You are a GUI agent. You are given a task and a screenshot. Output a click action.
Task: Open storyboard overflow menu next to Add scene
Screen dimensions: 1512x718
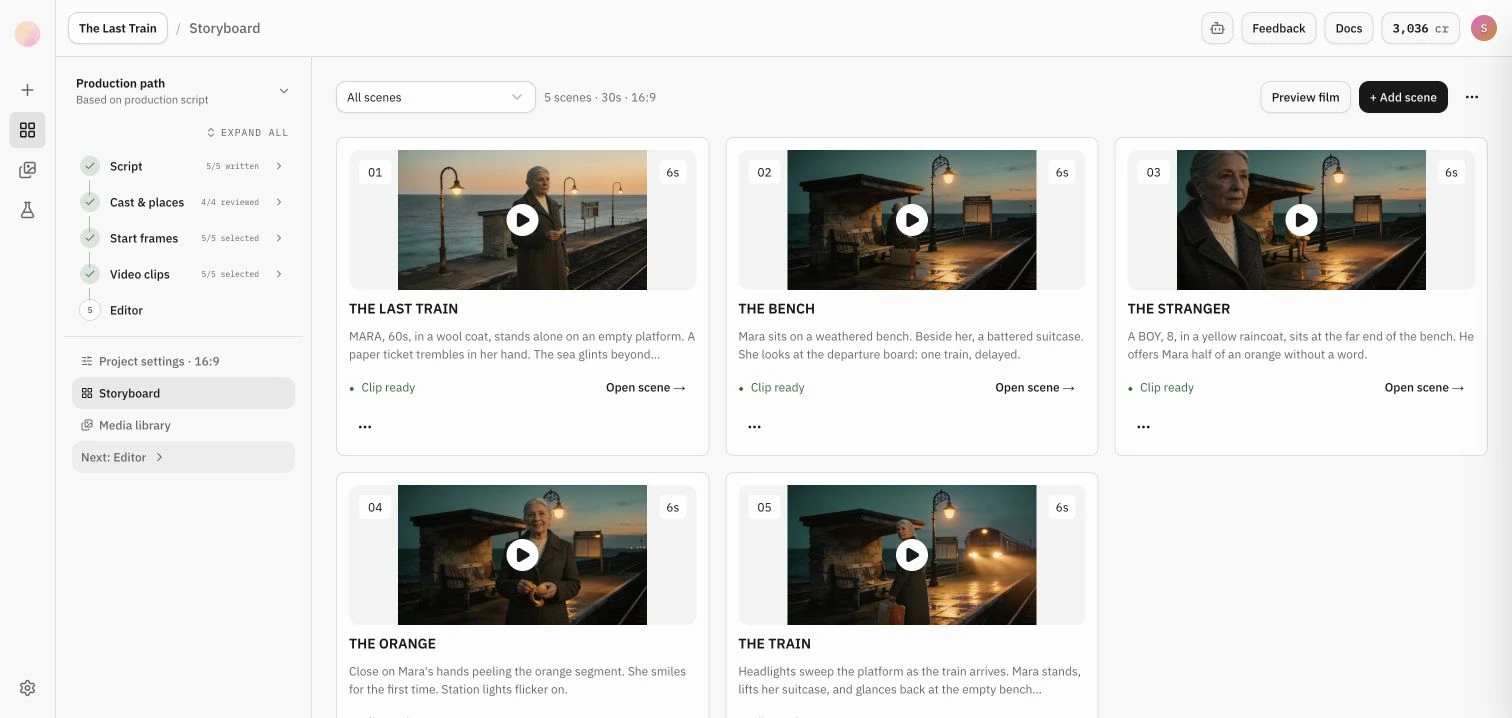tap(1472, 97)
